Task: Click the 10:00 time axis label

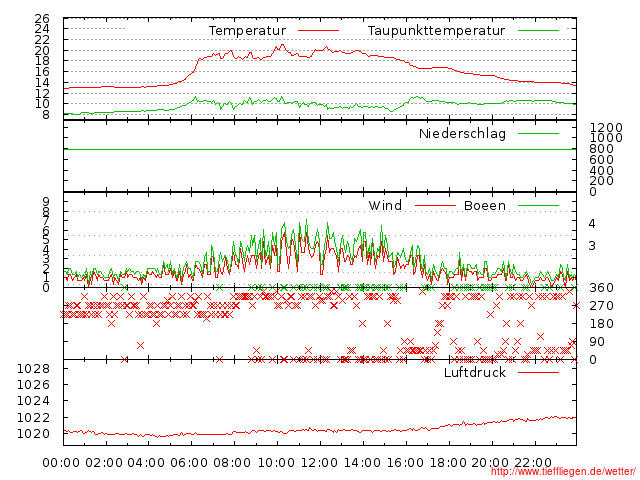Action: click(276, 463)
